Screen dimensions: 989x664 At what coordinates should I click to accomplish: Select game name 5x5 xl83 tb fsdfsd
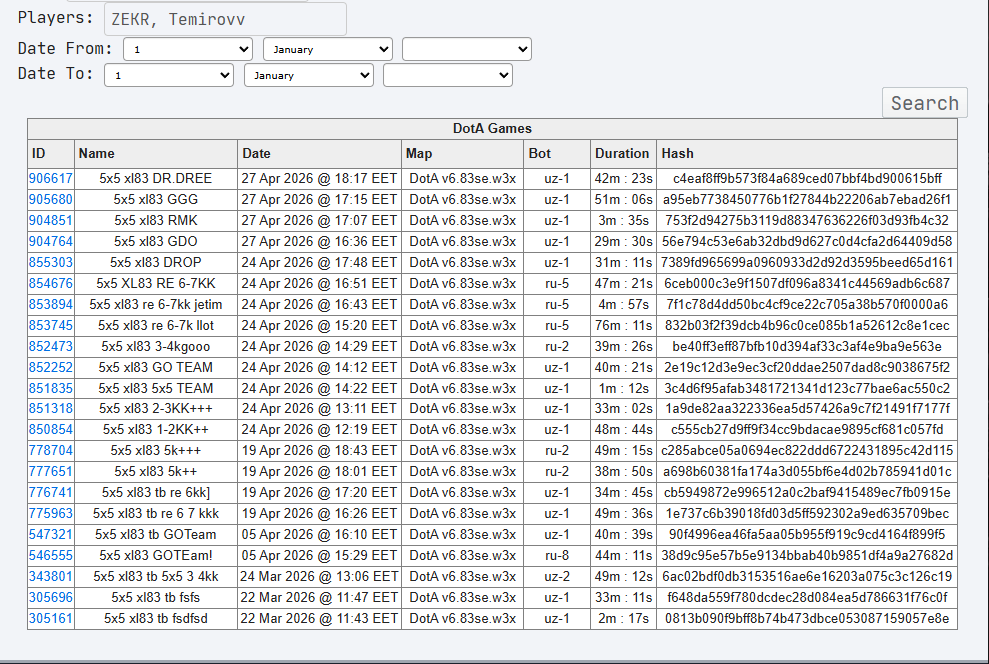pyautogui.click(x=156, y=618)
